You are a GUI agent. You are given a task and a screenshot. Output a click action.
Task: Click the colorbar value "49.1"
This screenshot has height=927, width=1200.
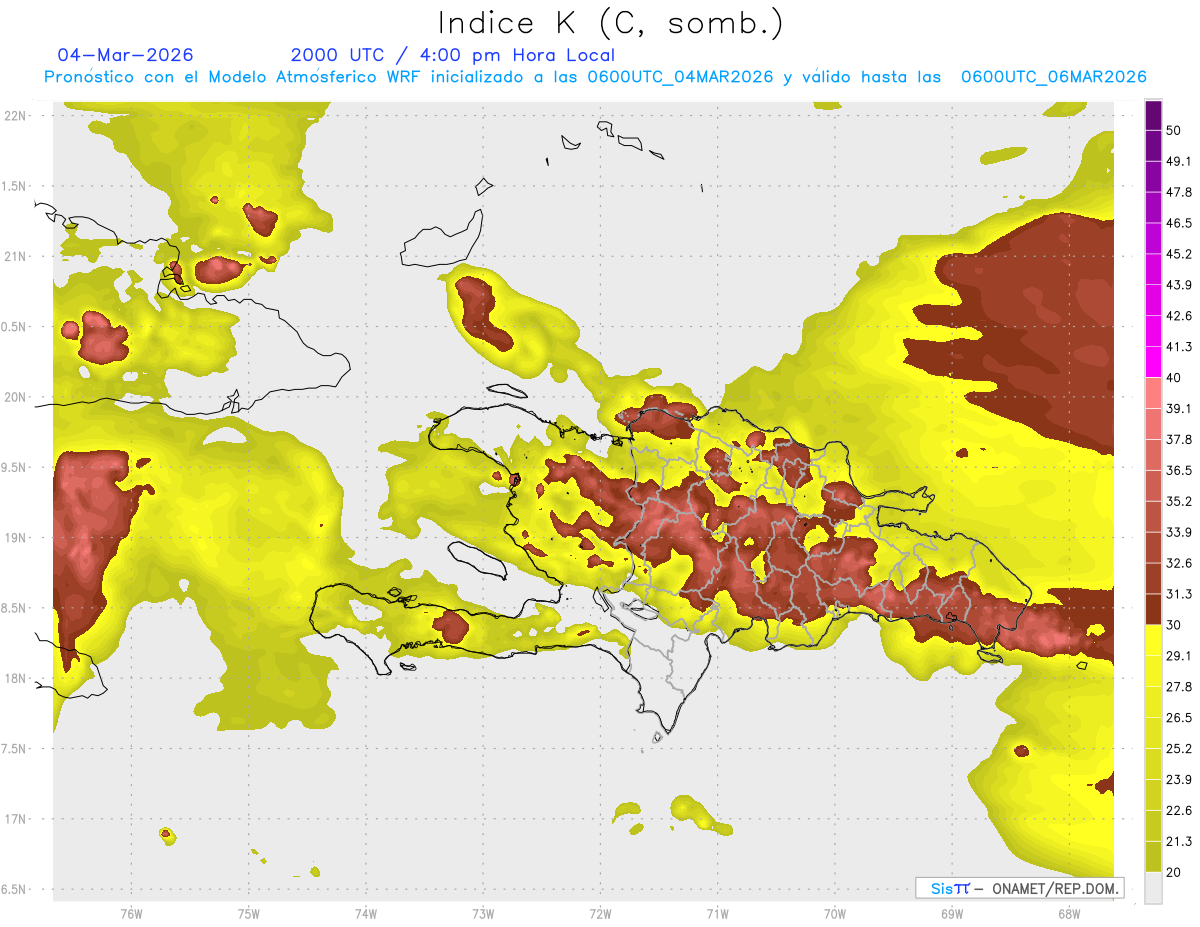click(x=1179, y=161)
